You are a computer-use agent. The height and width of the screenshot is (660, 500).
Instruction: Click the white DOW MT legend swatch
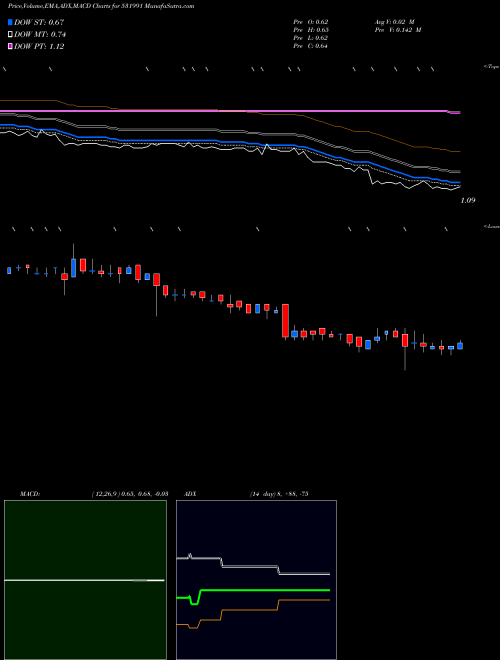(10, 35)
